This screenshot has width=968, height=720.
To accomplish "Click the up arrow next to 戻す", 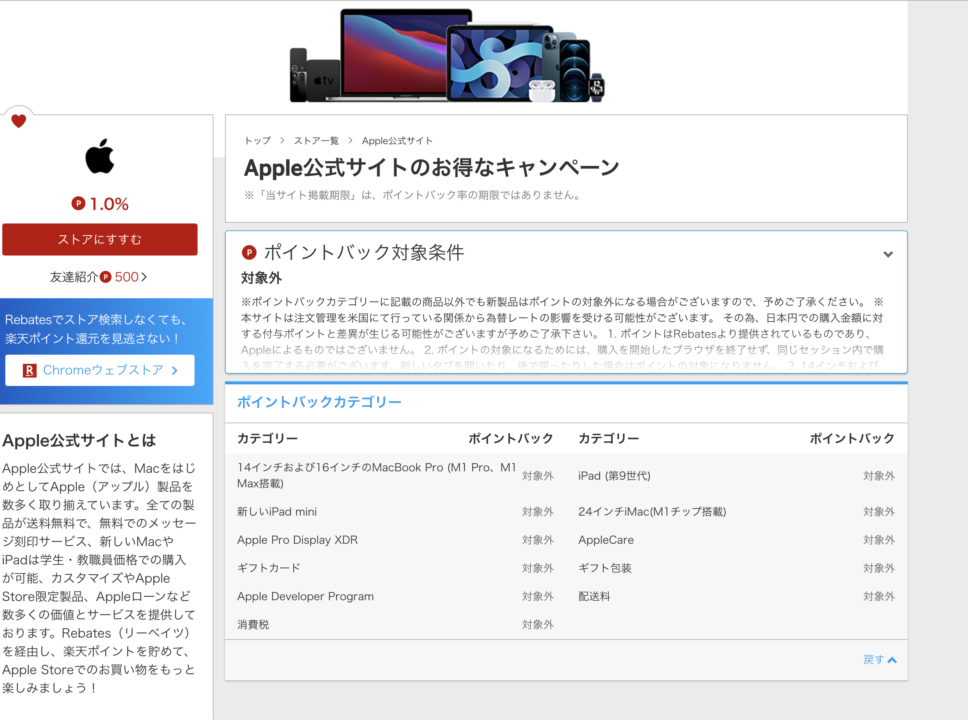I will tap(892, 660).
